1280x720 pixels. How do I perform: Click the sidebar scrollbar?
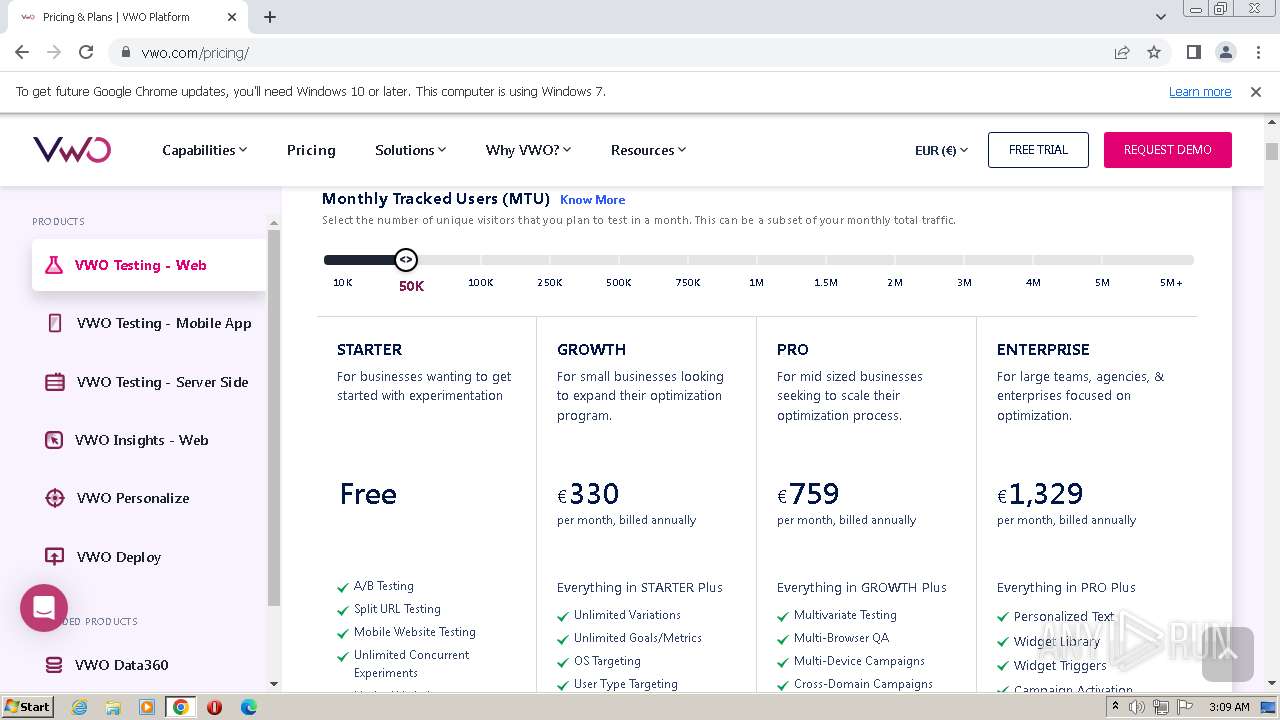pos(274,416)
